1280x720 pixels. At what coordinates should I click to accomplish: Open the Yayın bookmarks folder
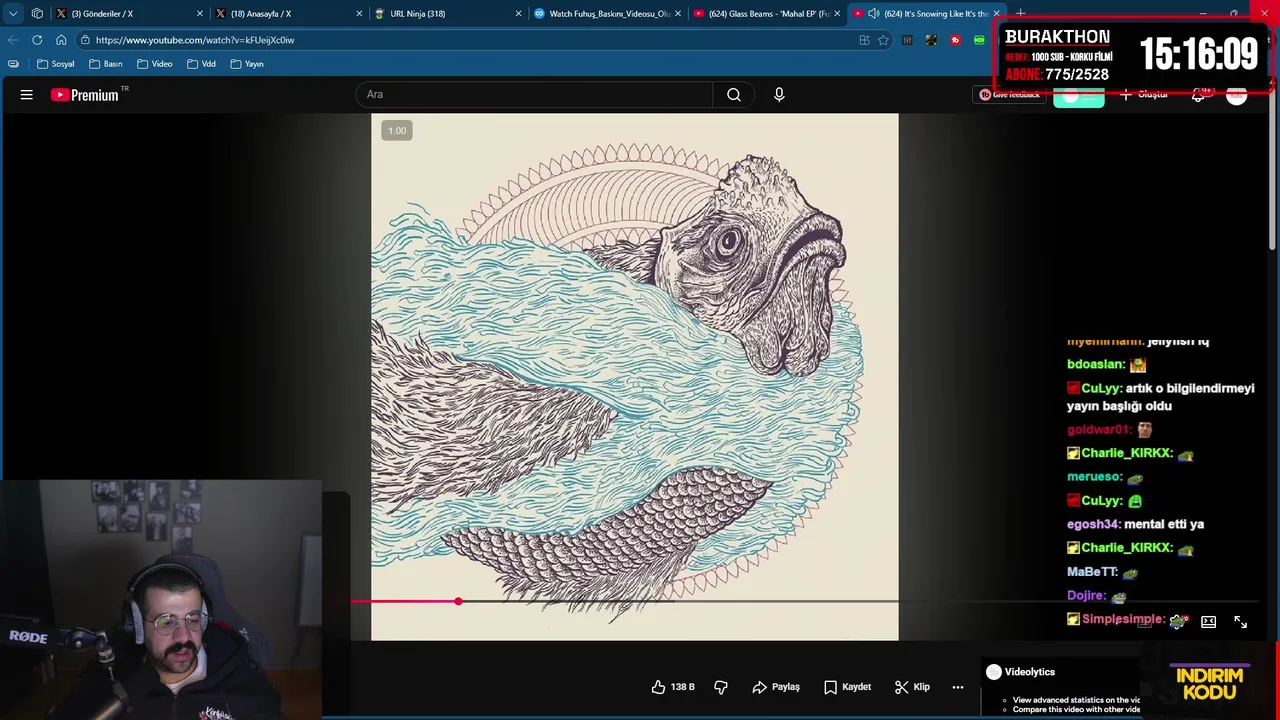[247, 64]
